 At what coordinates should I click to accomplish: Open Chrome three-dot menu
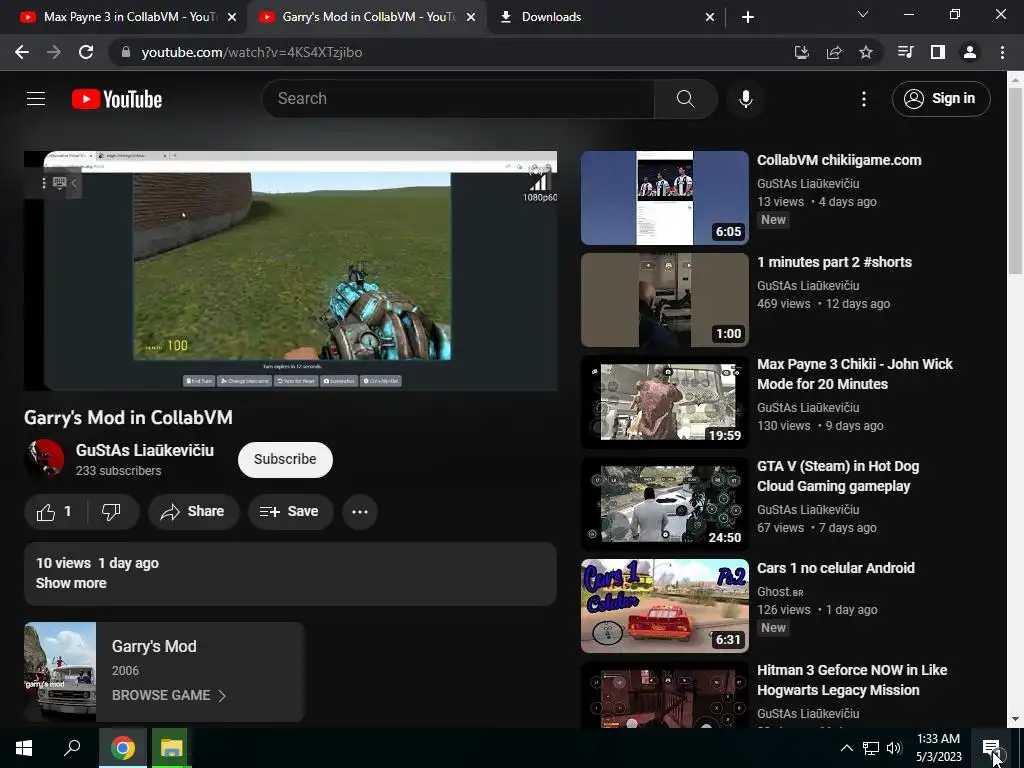[1002, 52]
